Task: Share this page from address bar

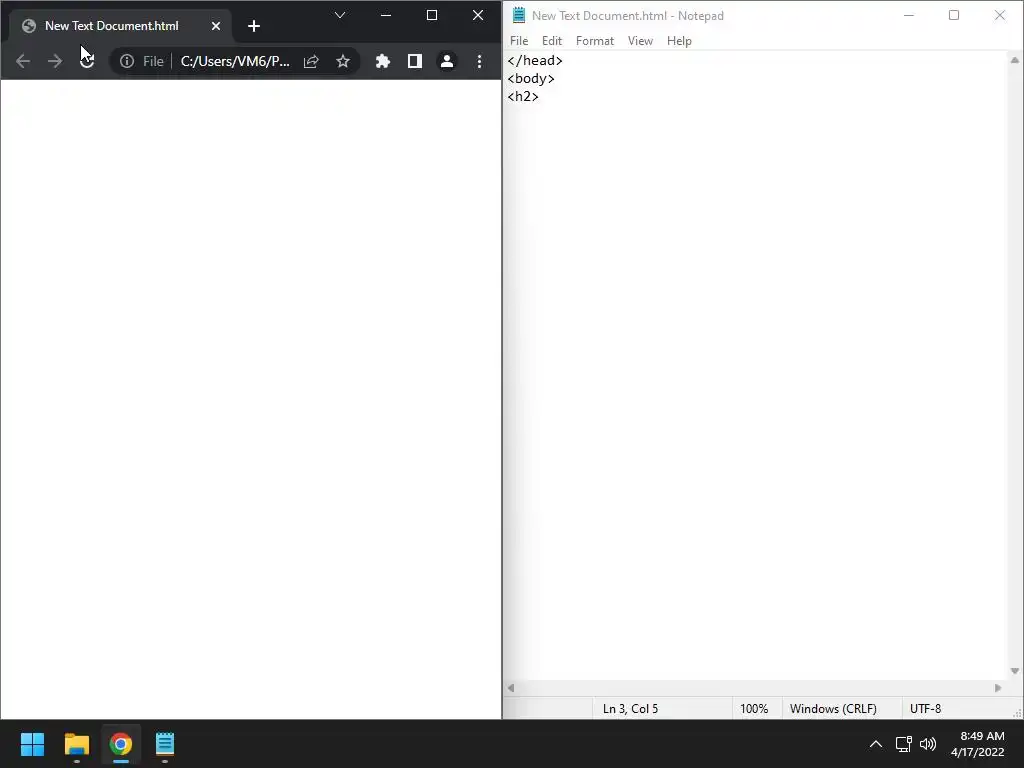Action: (x=311, y=61)
